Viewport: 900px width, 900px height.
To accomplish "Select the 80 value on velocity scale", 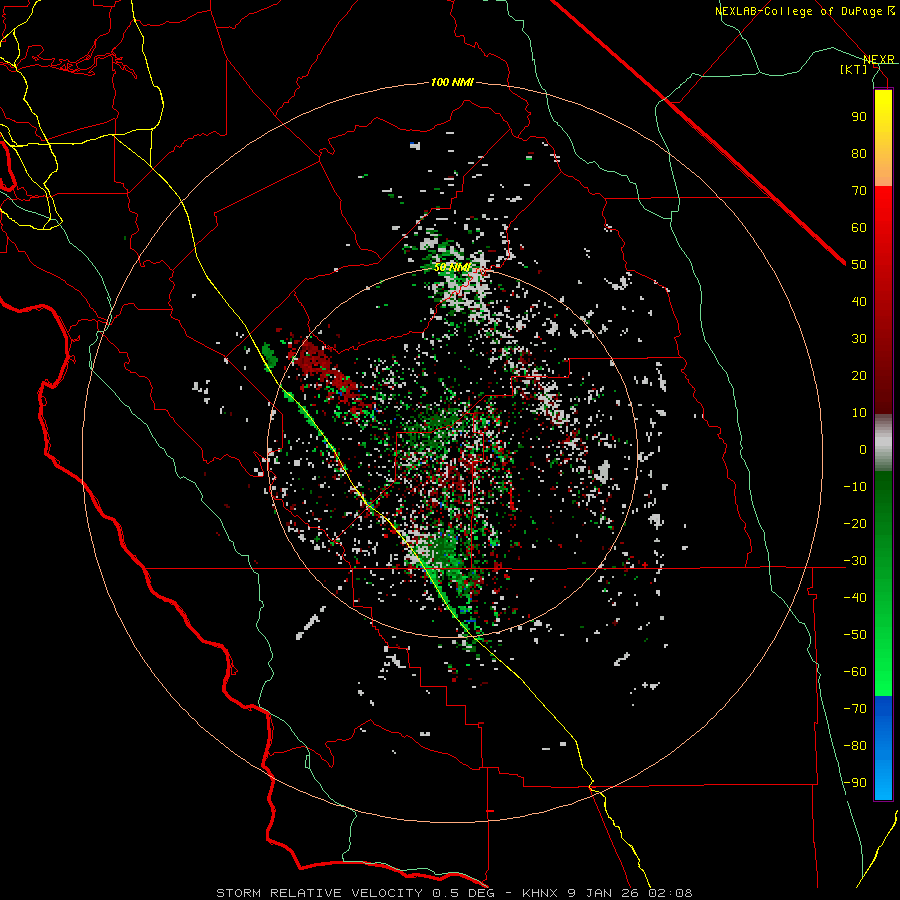I will click(859, 154).
